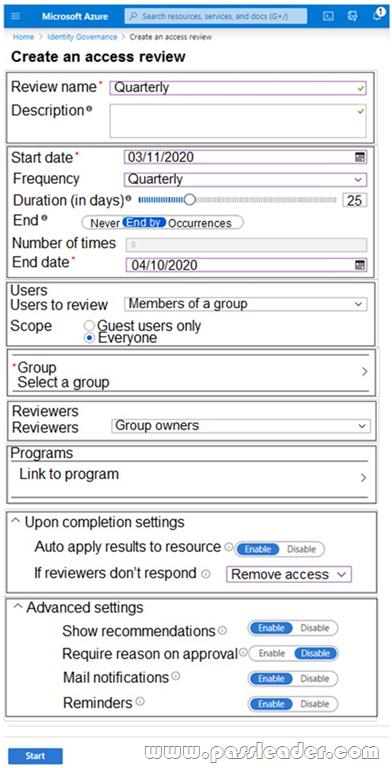
Task: Open Start date calendar picker icon
Action: [x=360, y=157]
